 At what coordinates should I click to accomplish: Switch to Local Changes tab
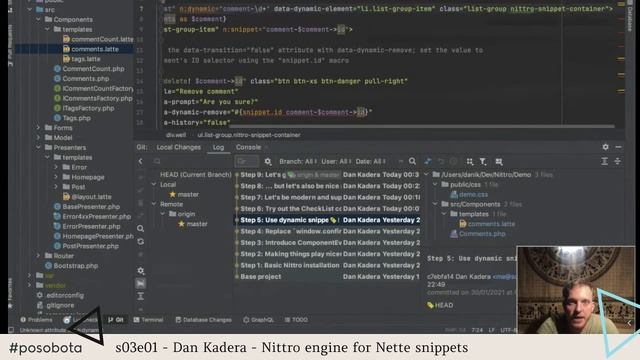click(179, 147)
